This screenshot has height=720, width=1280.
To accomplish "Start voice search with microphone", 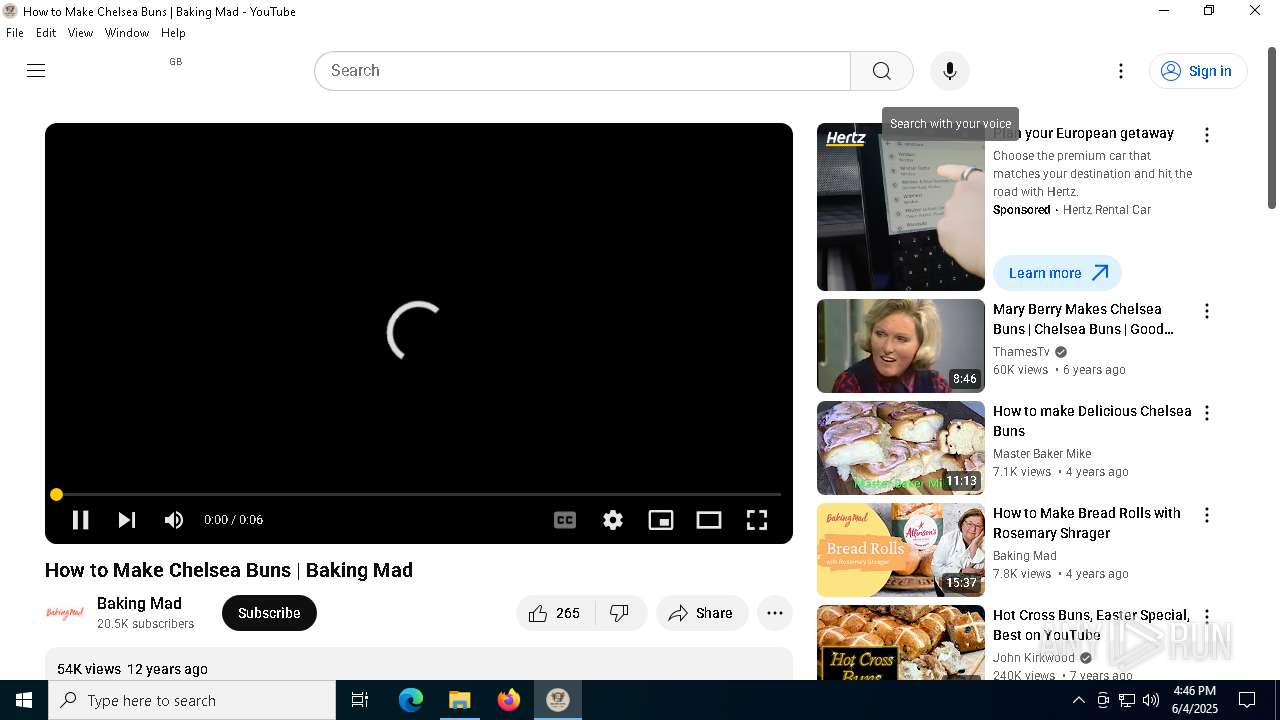I will [950, 71].
